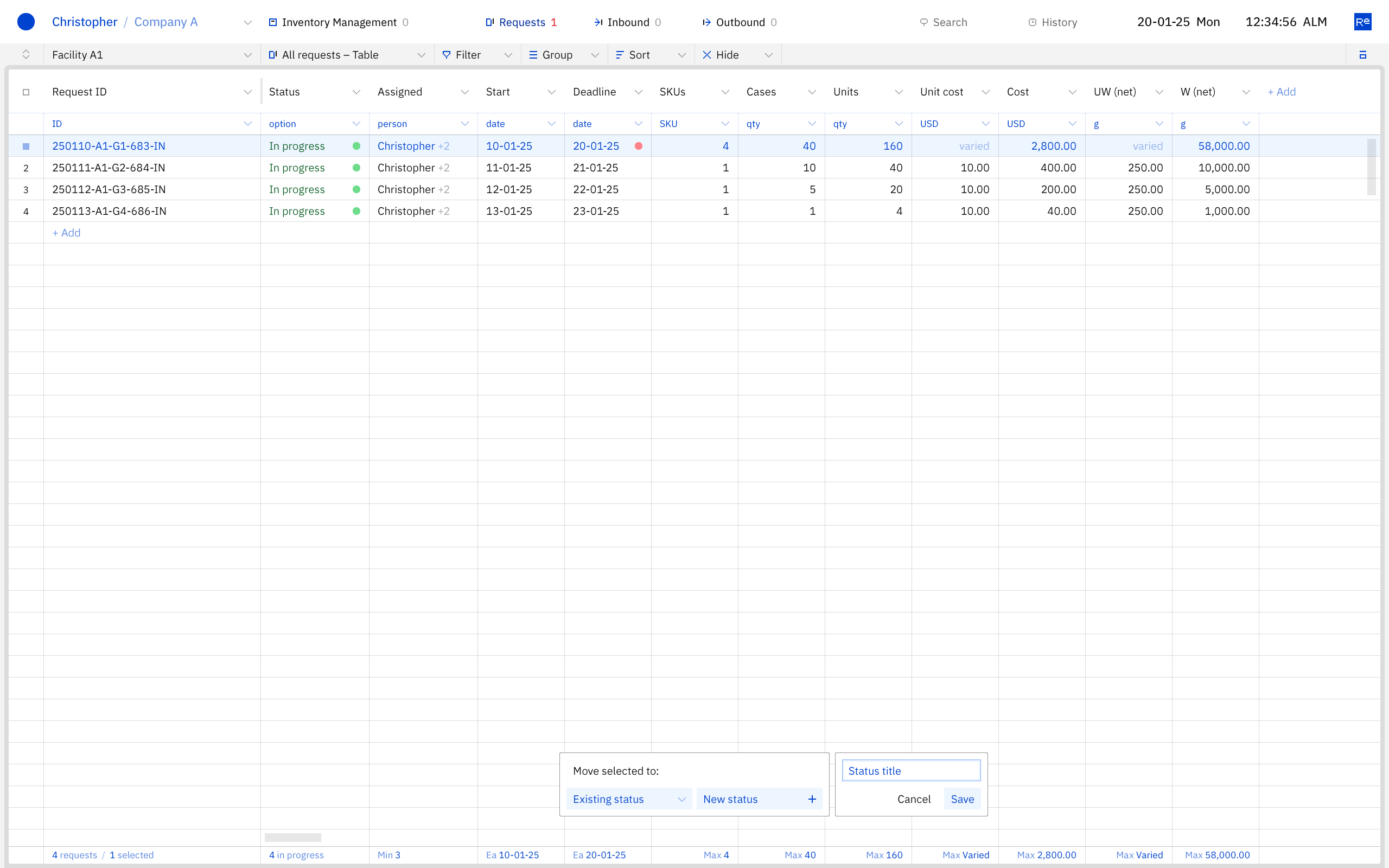Click the blue circle logo icon
This screenshot has width=1389, height=868.
(x=26, y=22)
